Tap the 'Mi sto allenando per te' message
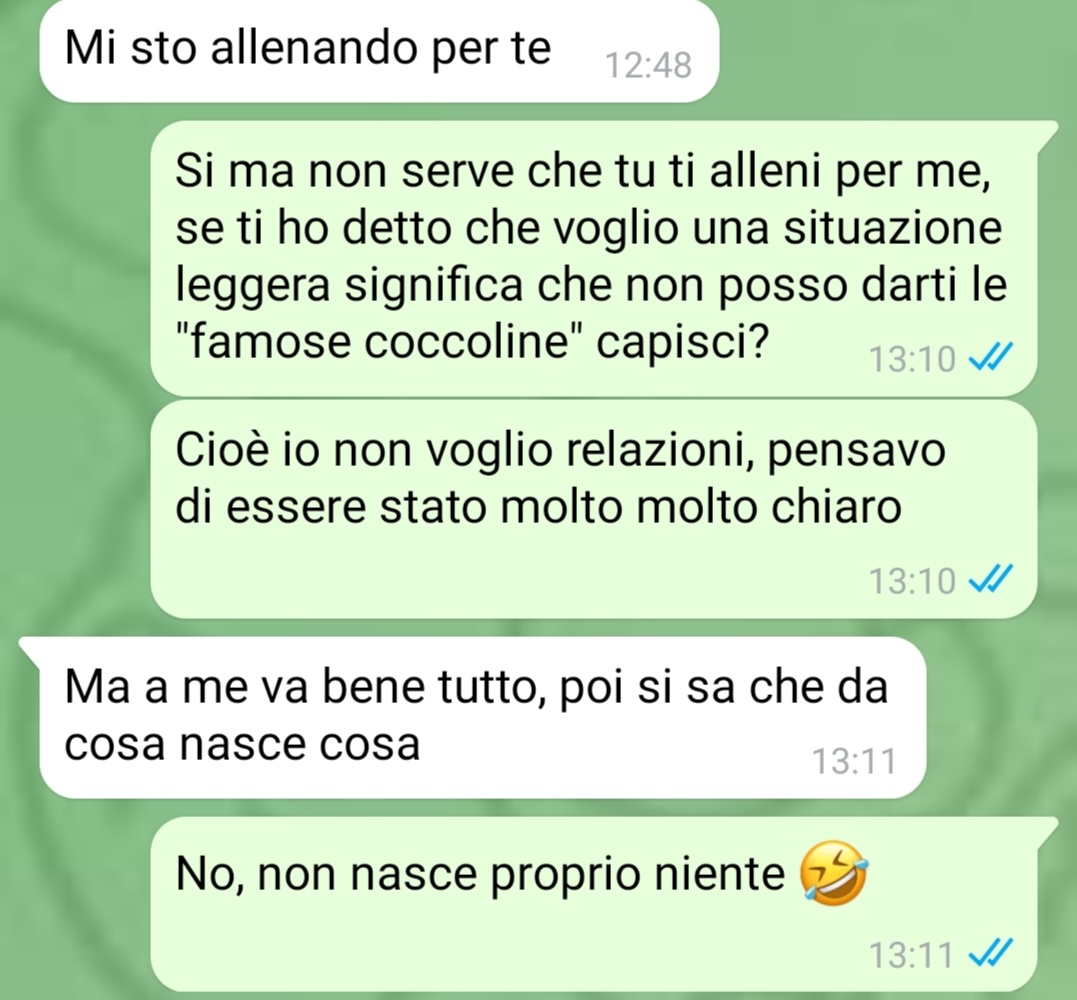Viewport: 1077px width, 1000px height. 379,51
